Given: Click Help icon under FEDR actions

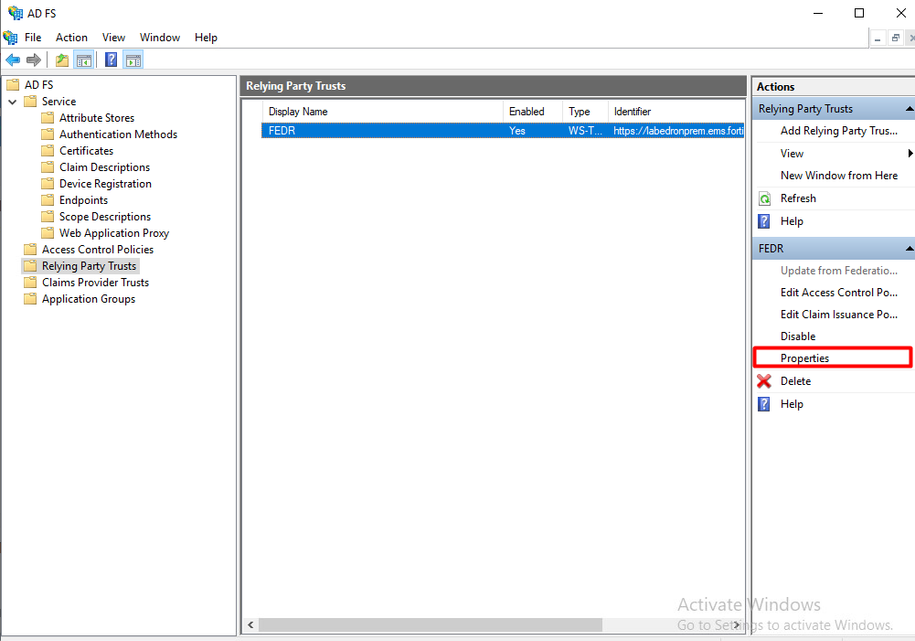Looking at the screenshot, I should click(764, 404).
